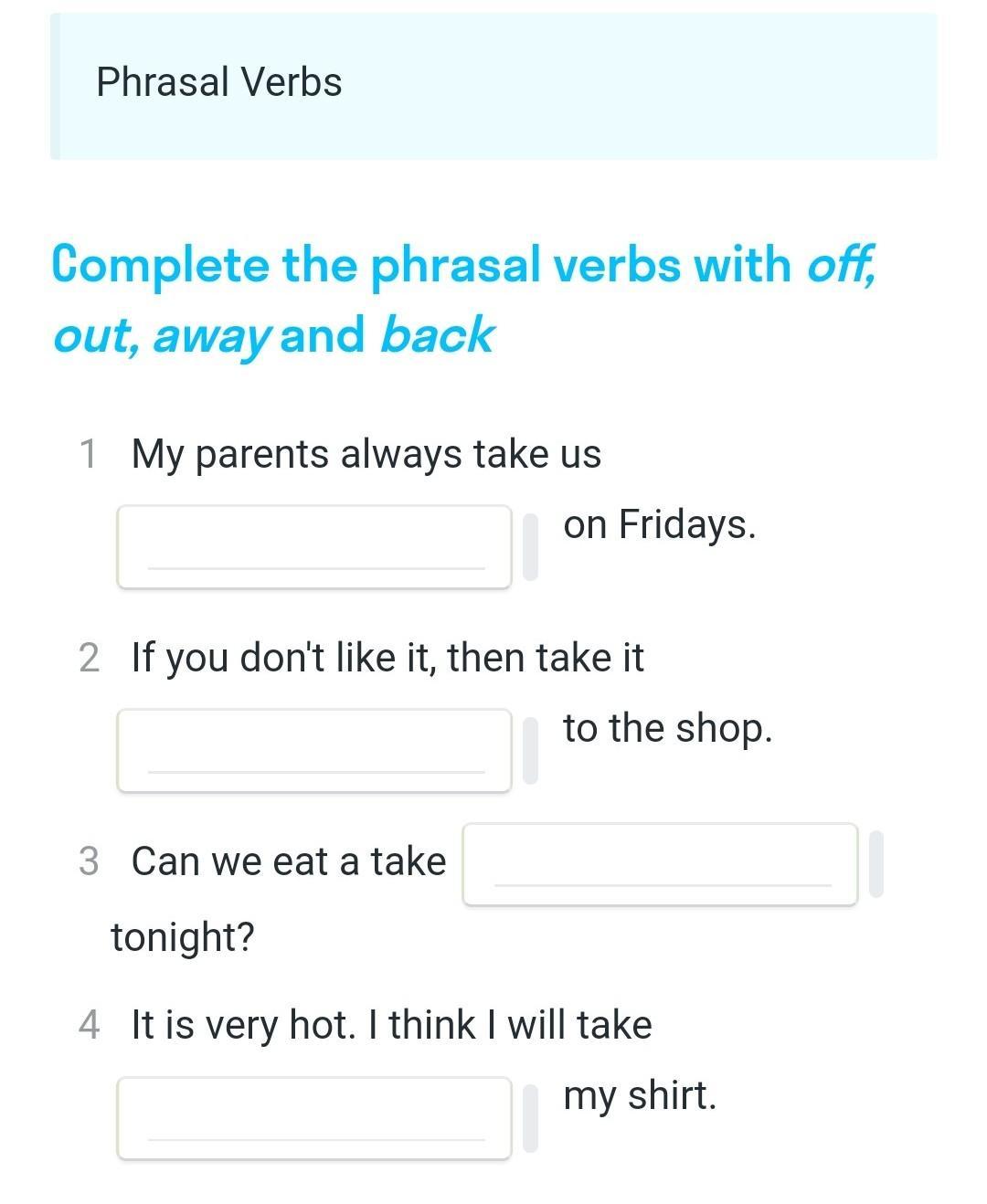Screen dimensions: 987x1204
Task: Click question number 3
Action: [x=89, y=861]
